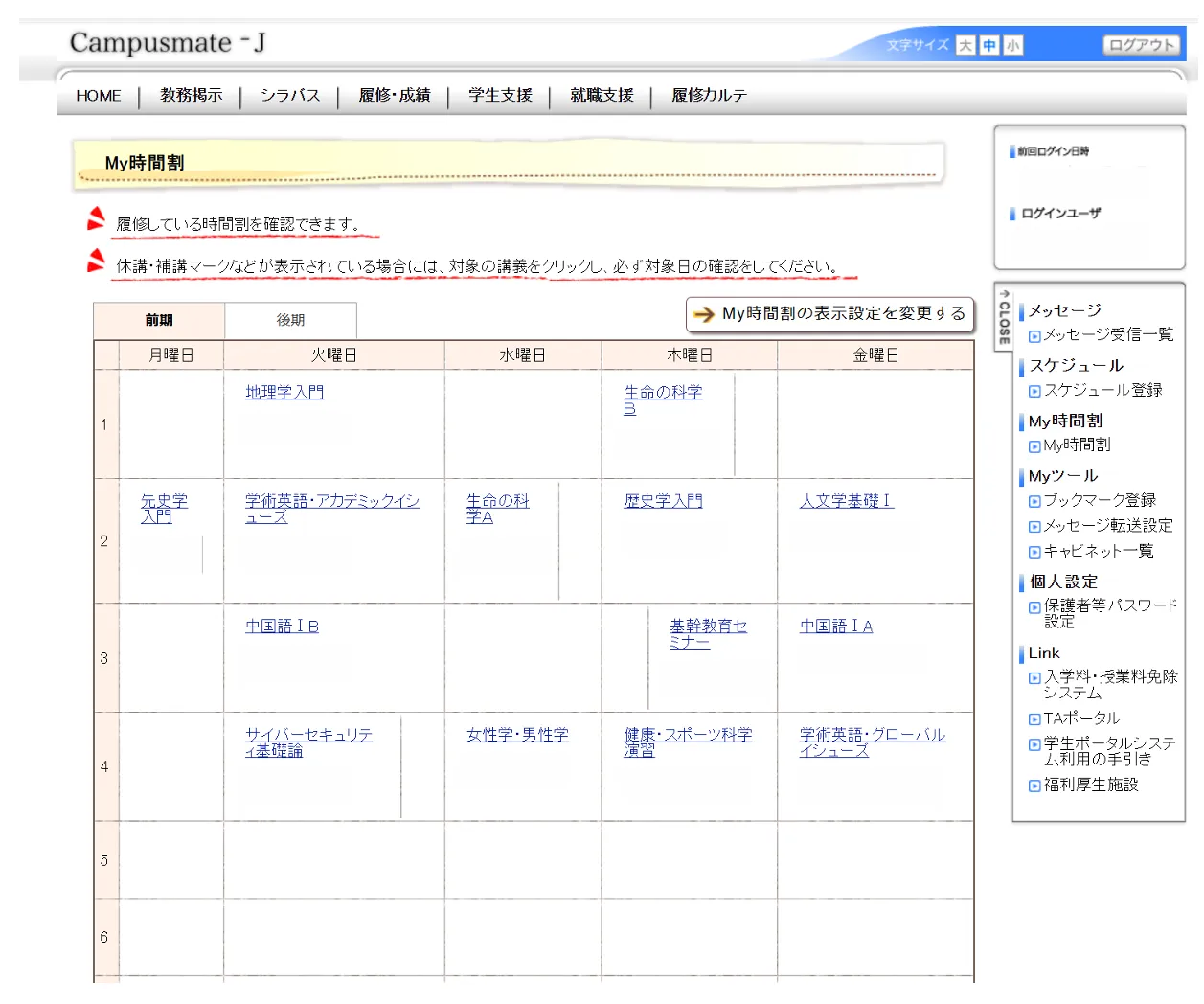Open 中国語ⅠA course link
The height and width of the screenshot is (1004, 1204).
pos(836,626)
